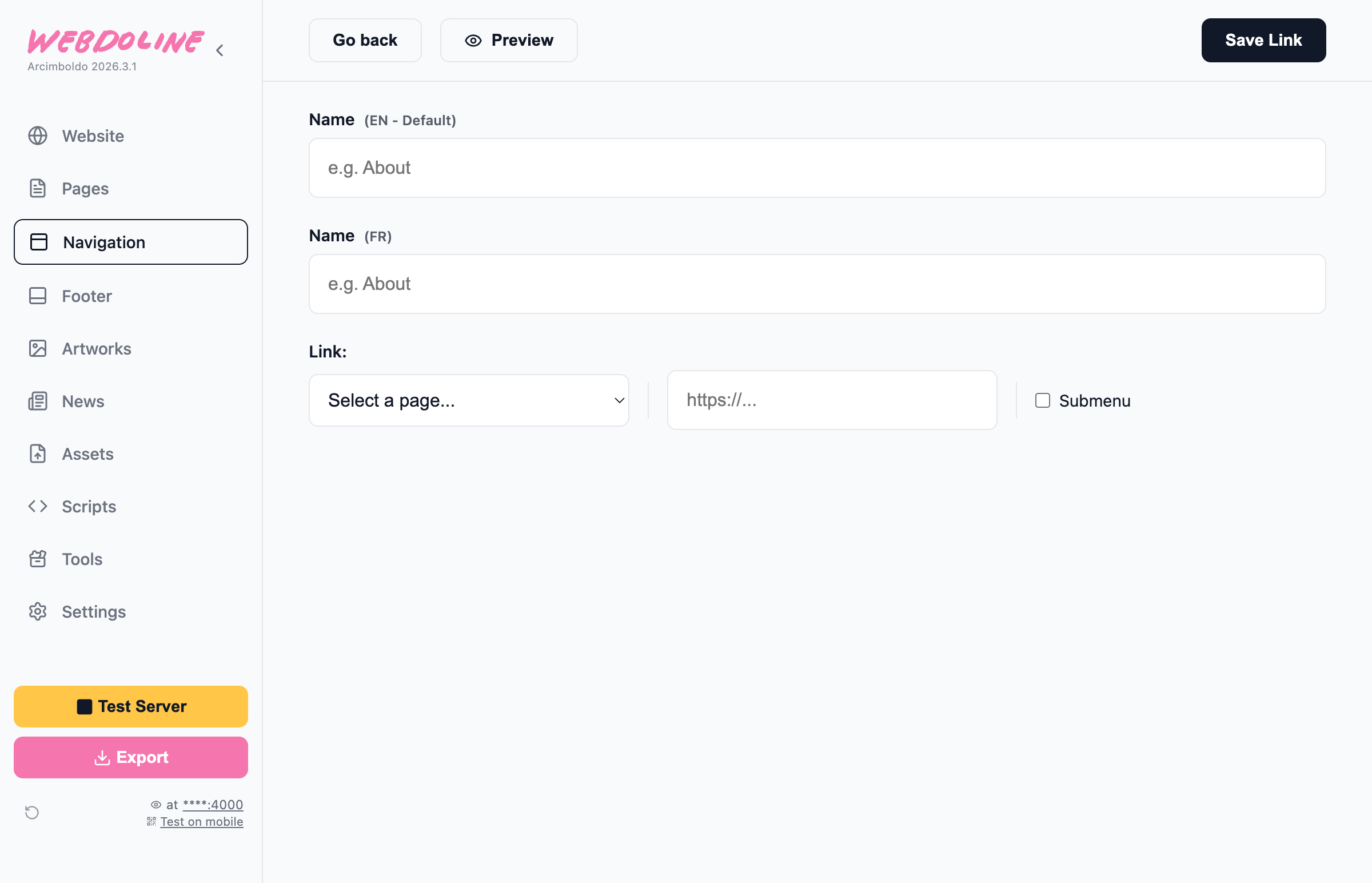Click the Preview eye toggle
The height and width of the screenshot is (883, 1372).
508,40
